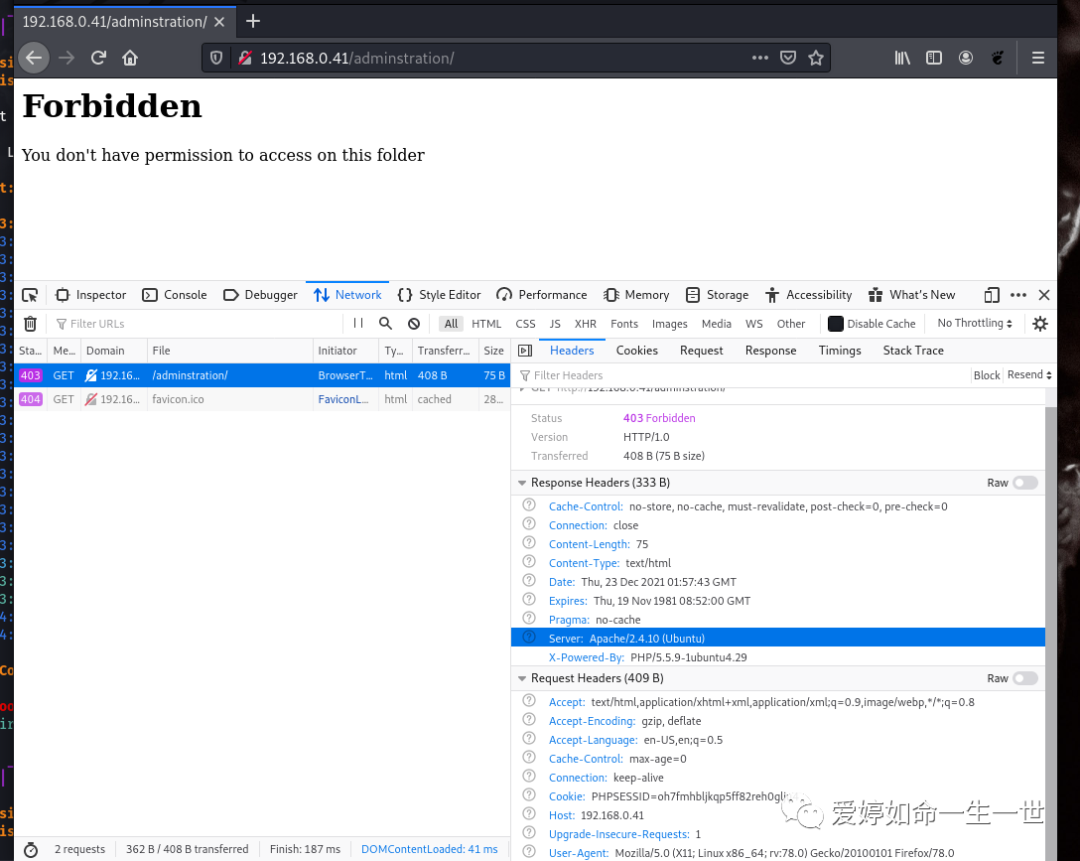This screenshot has height=861, width=1080.
Task: Switch to the Console panel
Action: tap(175, 295)
